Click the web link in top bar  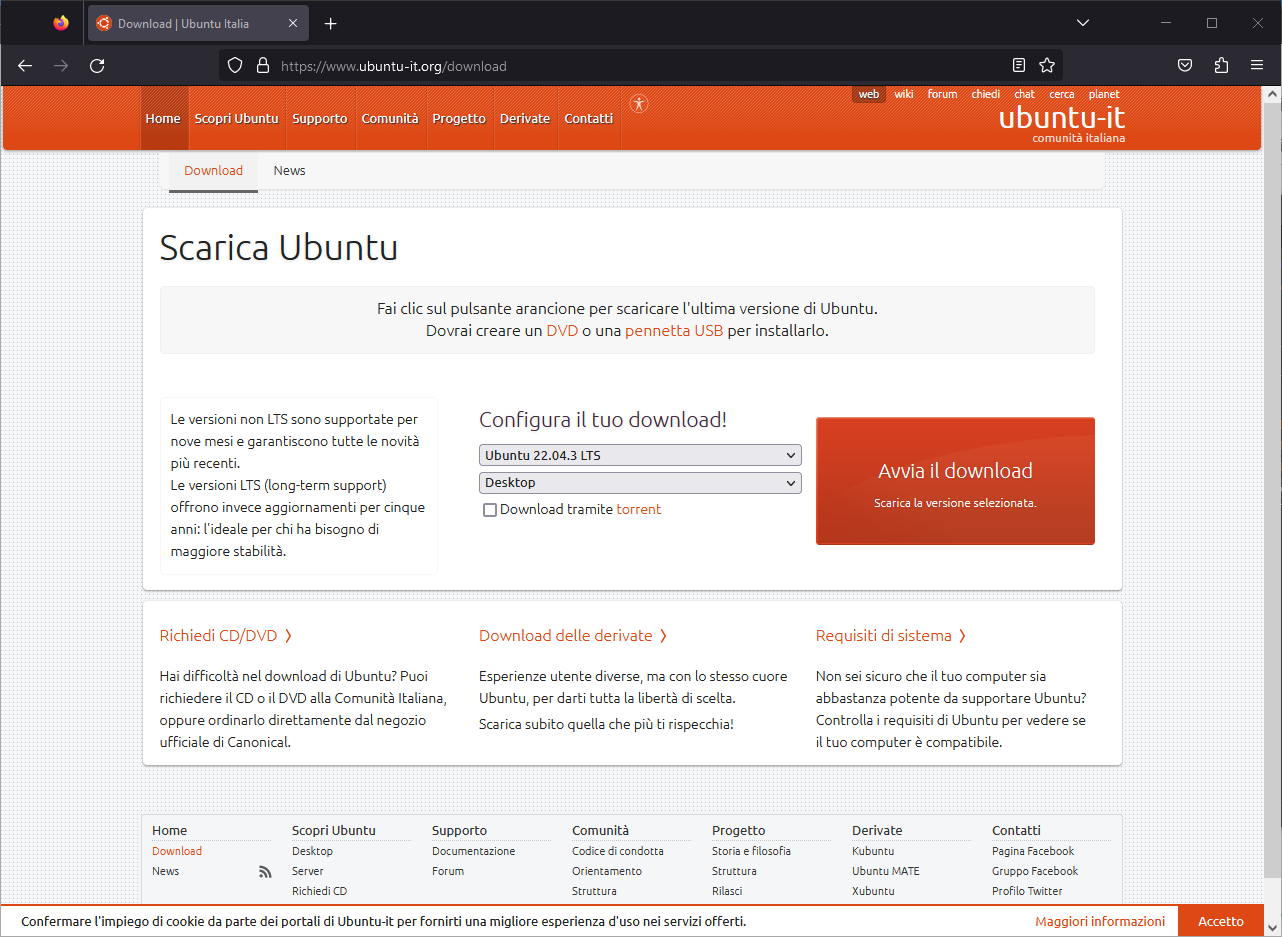pos(869,94)
